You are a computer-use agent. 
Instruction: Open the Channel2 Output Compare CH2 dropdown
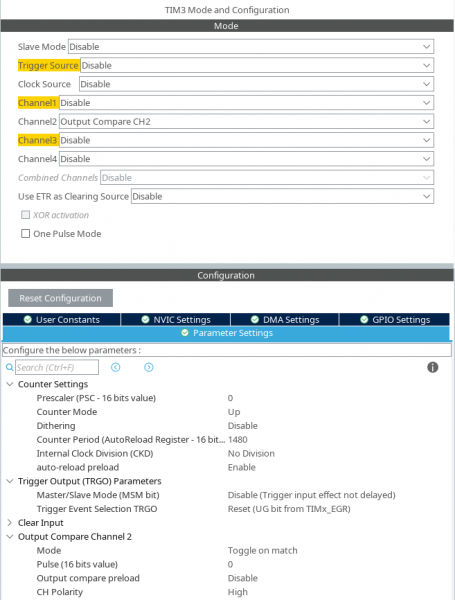(x=246, y=122)
